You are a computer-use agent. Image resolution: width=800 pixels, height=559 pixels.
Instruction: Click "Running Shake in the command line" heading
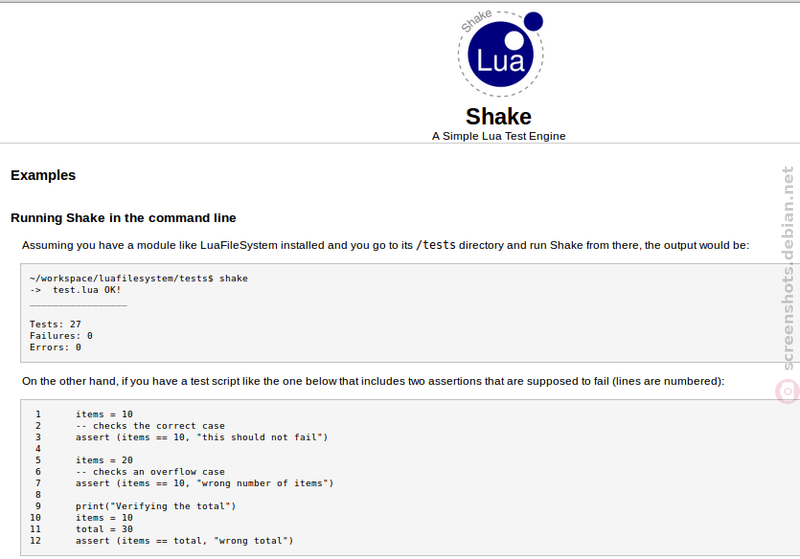point(123,218)
